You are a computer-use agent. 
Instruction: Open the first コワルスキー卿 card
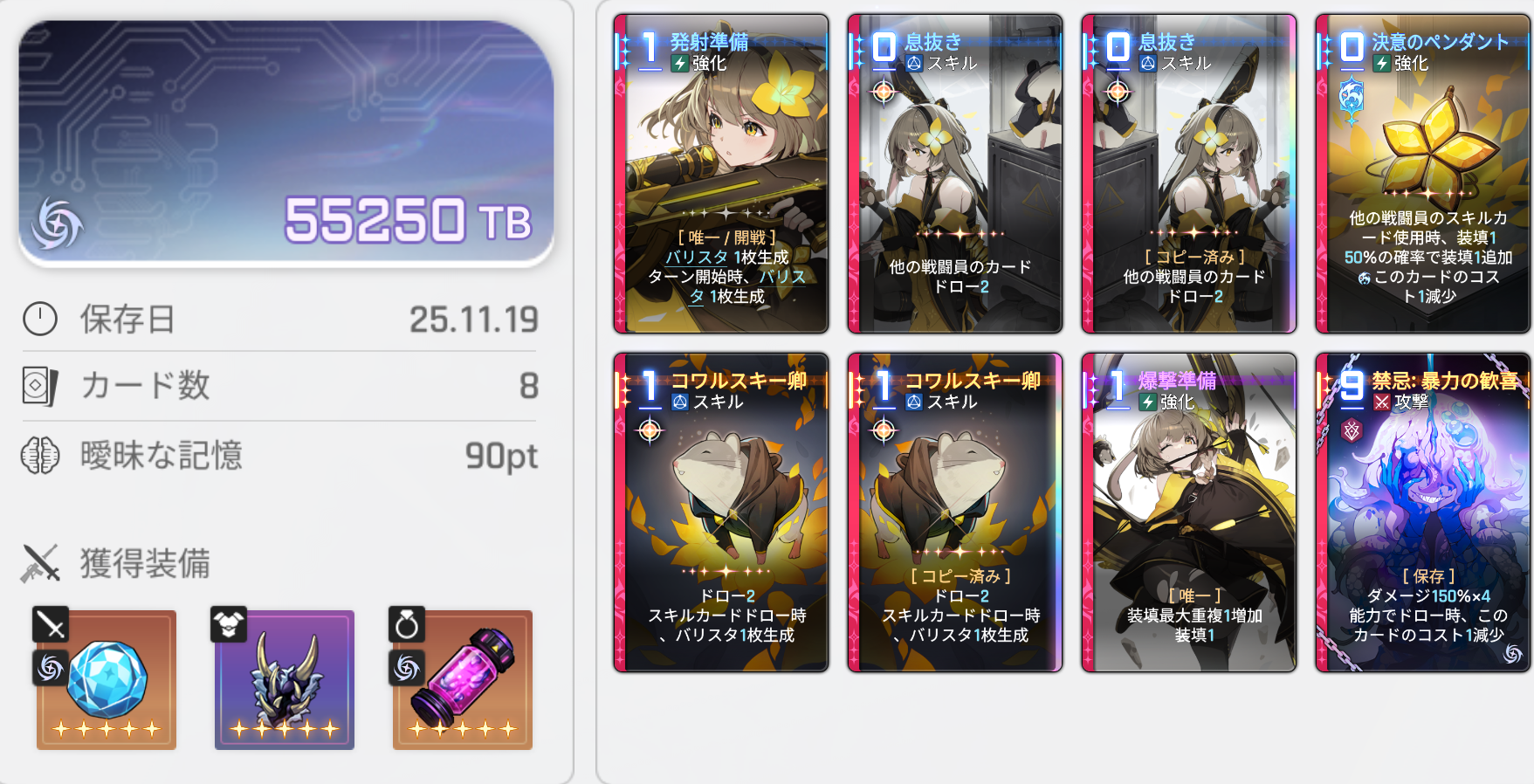(721, 512)
